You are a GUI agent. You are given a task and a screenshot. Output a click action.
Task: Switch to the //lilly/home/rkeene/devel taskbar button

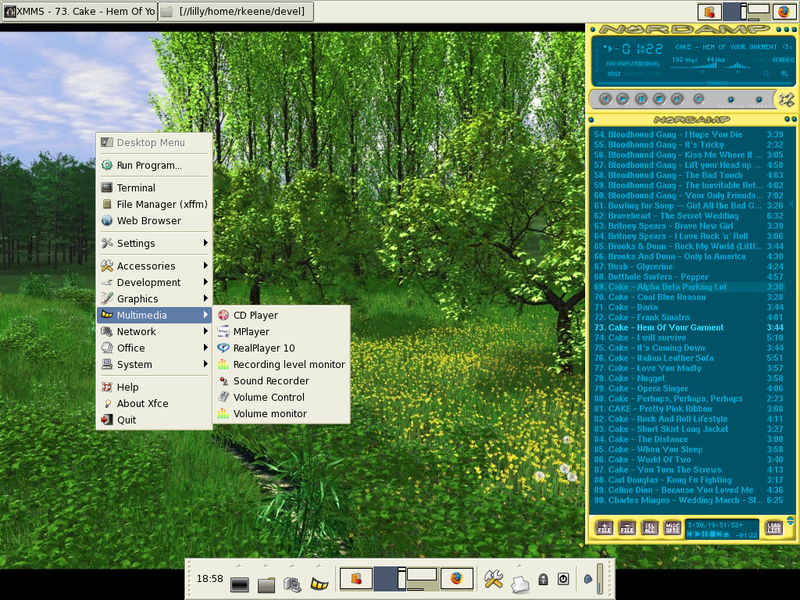pyautogui.click(x=235, y=11)
